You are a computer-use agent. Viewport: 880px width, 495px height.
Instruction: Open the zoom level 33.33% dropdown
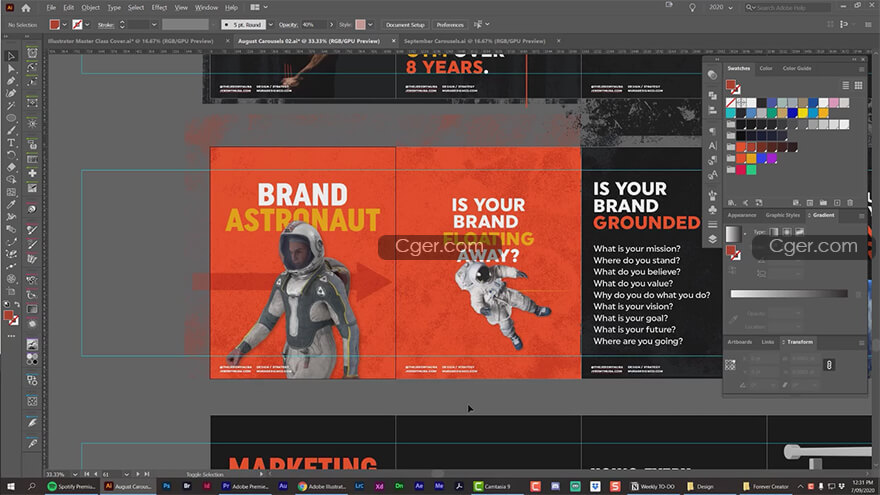tap(75, 474)
